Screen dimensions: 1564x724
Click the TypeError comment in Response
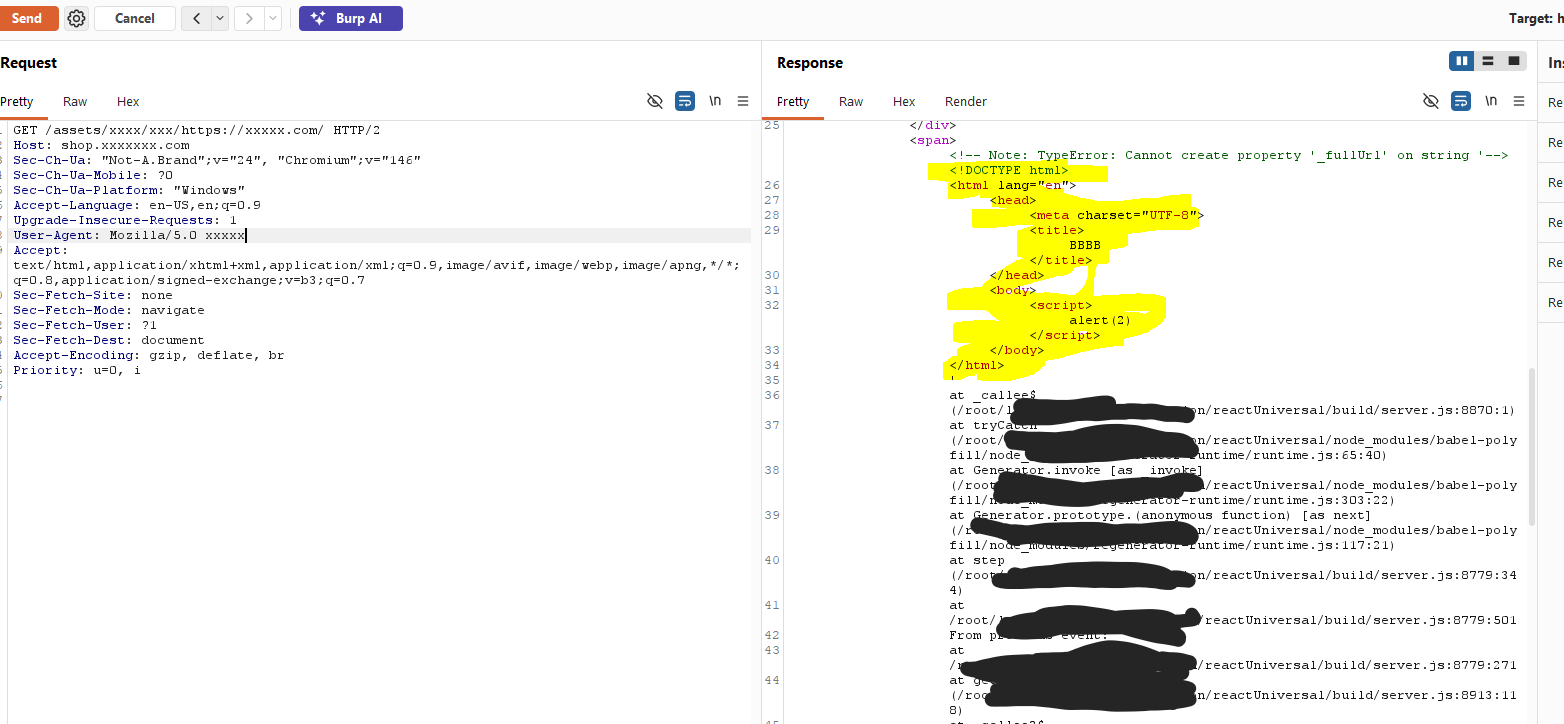1228,155
